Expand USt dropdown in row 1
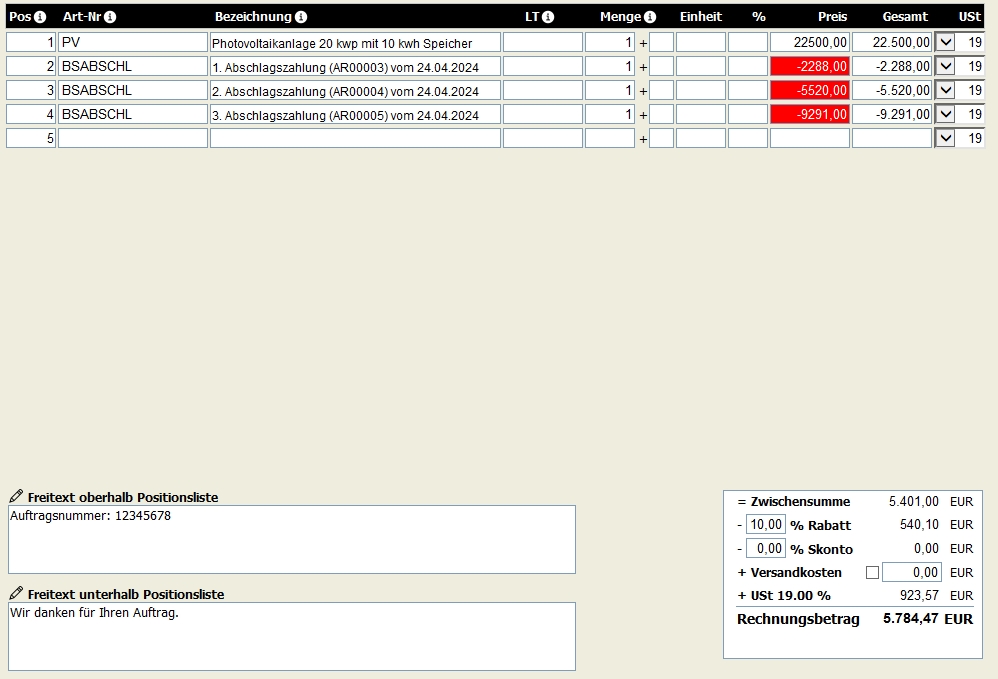Viewport: 998px width, 679px height. click(945, 43)
